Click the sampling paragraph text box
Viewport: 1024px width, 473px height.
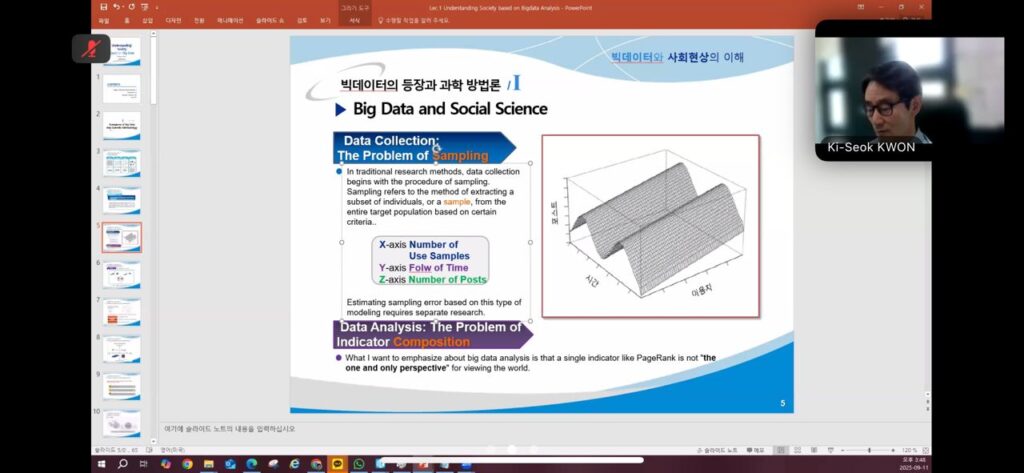coord(434,197)
